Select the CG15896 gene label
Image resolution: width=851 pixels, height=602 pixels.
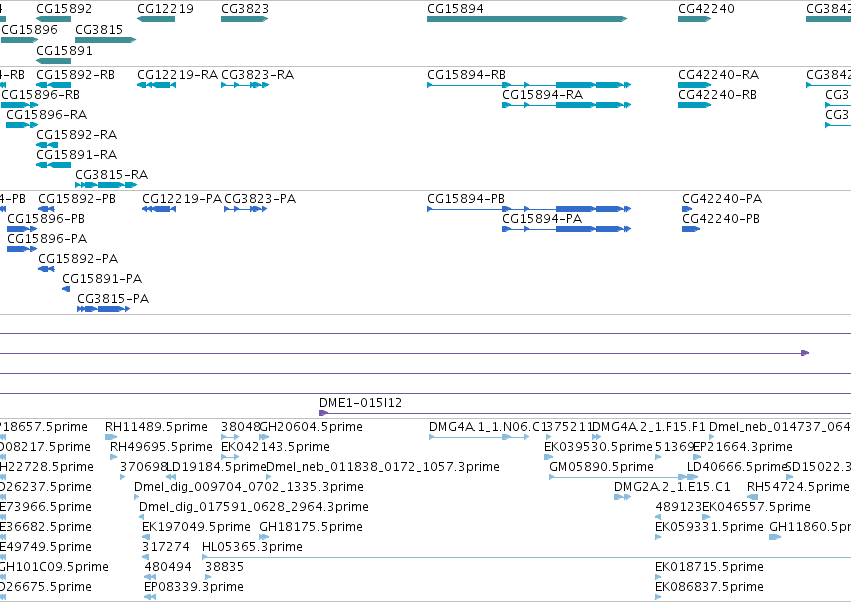(x=29, y=29)
